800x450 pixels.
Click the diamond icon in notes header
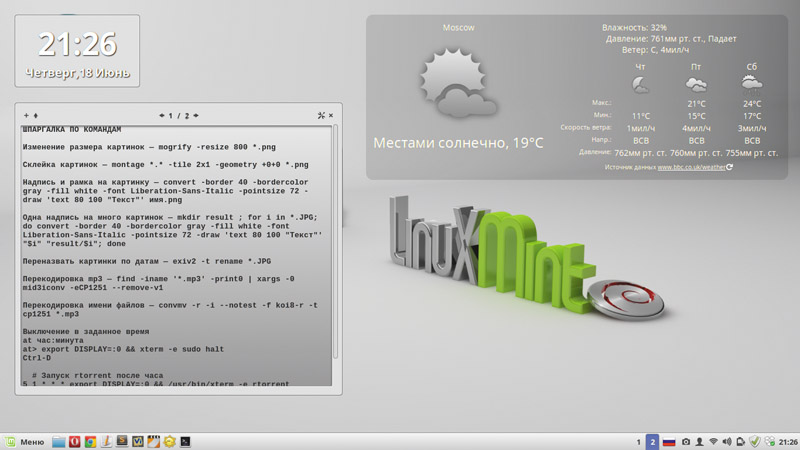pyautogui.click(x=36, y=116)
